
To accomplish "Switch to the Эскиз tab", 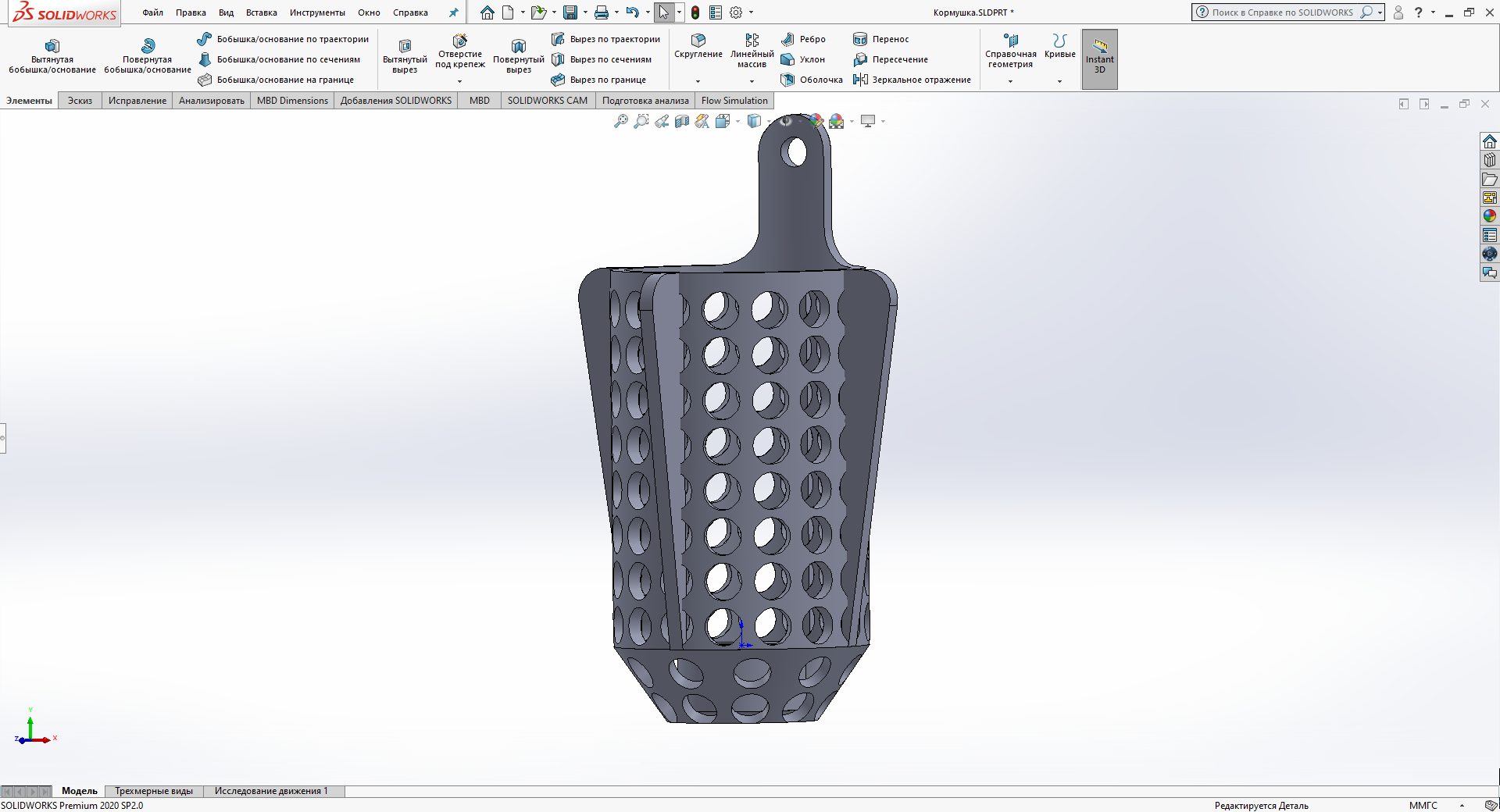I will coord(80,101).
